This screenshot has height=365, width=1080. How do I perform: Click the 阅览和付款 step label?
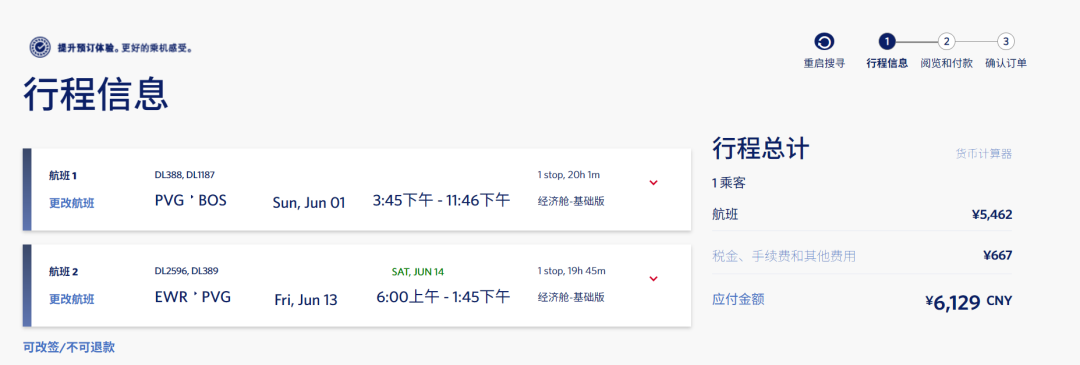(x=946, y=63)
